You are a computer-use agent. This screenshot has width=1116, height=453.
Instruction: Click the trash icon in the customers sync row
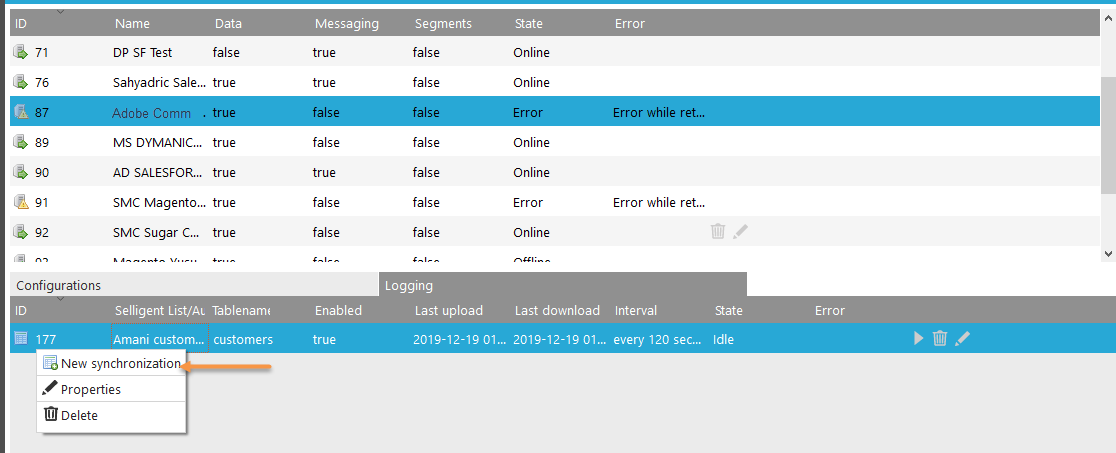(x=940, y=339)
